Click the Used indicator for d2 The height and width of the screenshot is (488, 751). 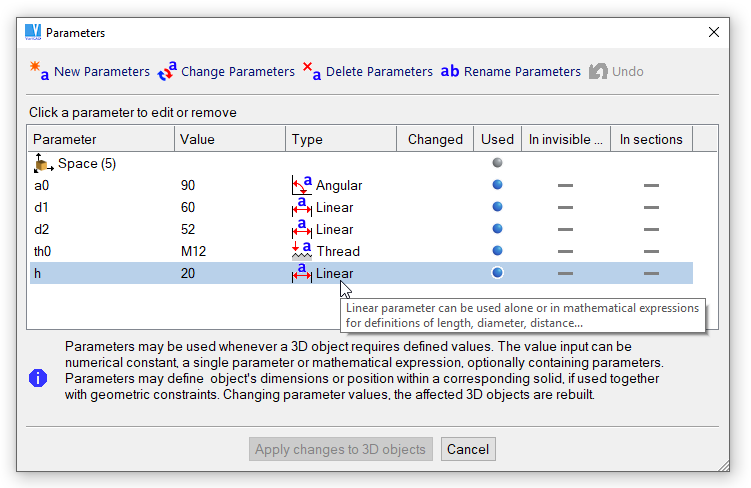click(x=497, y=229)
